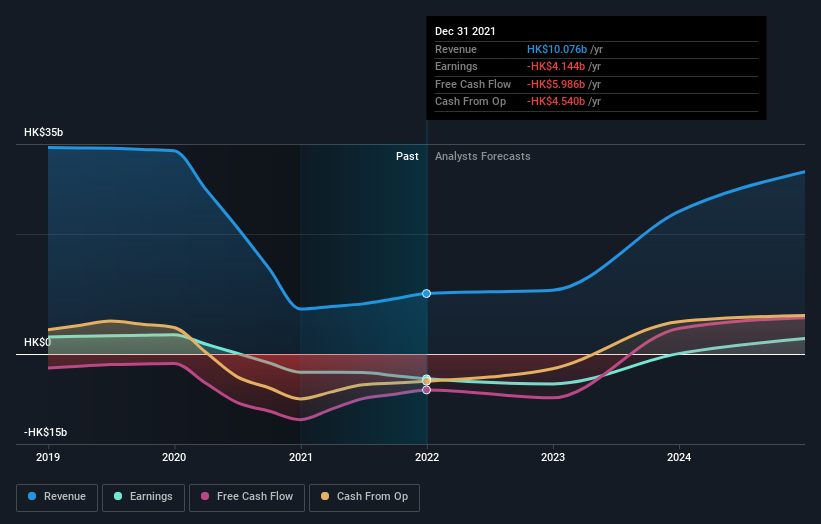Viewport: 821px width, 524px height.
Task: Click the 'Dec 31 2021' tooltip date
Action: coord(465,31)
